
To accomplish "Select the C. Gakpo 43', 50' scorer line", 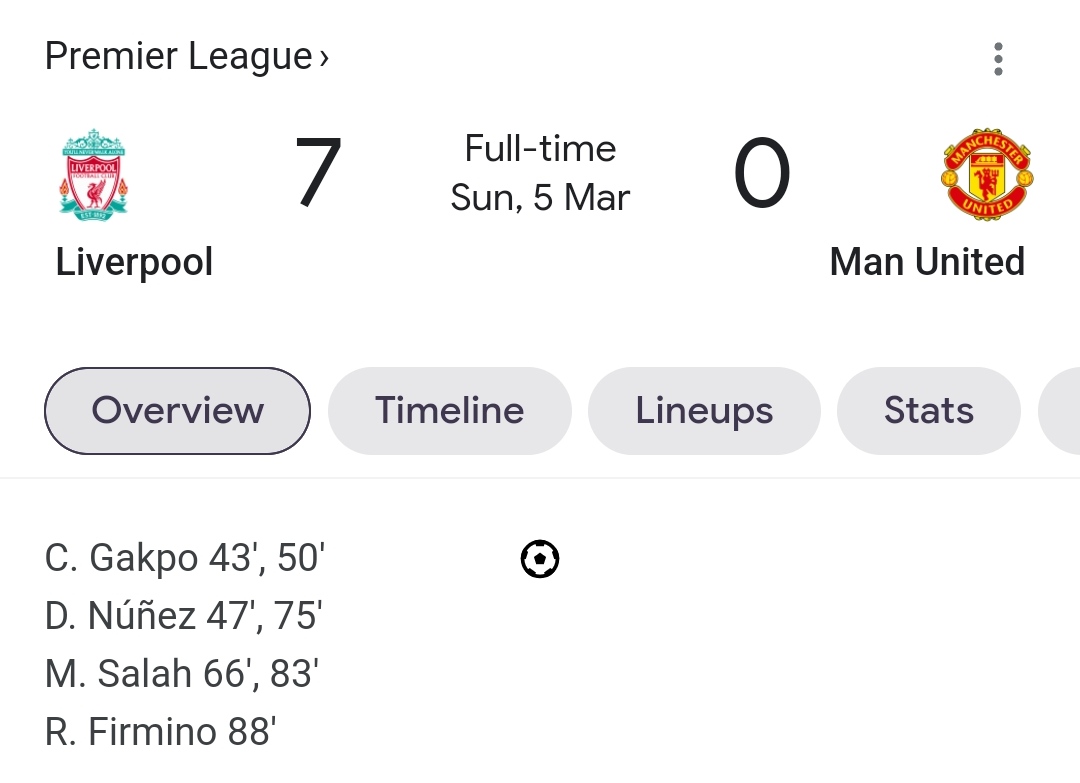I will pyautogui.click(x=185, y=558).
